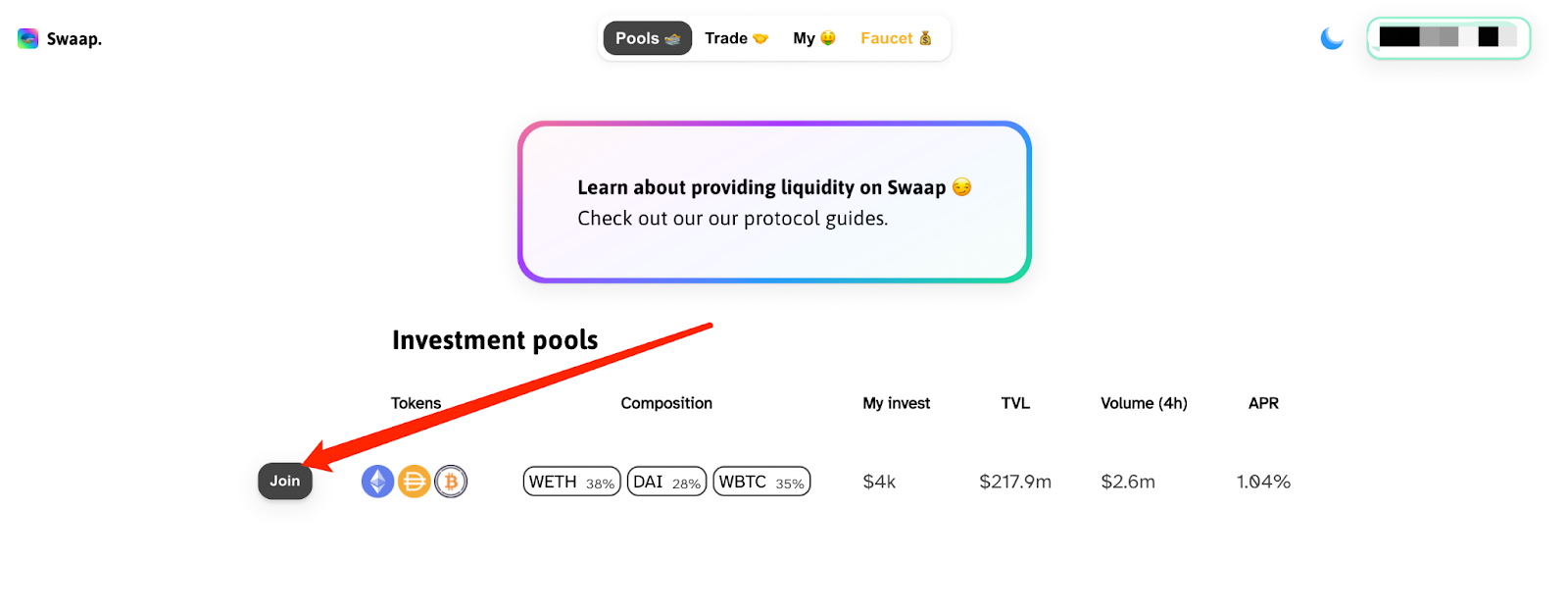Screen dimensions: 1568x611
Task: Click the My invest column header
Action: coord(896,403)
